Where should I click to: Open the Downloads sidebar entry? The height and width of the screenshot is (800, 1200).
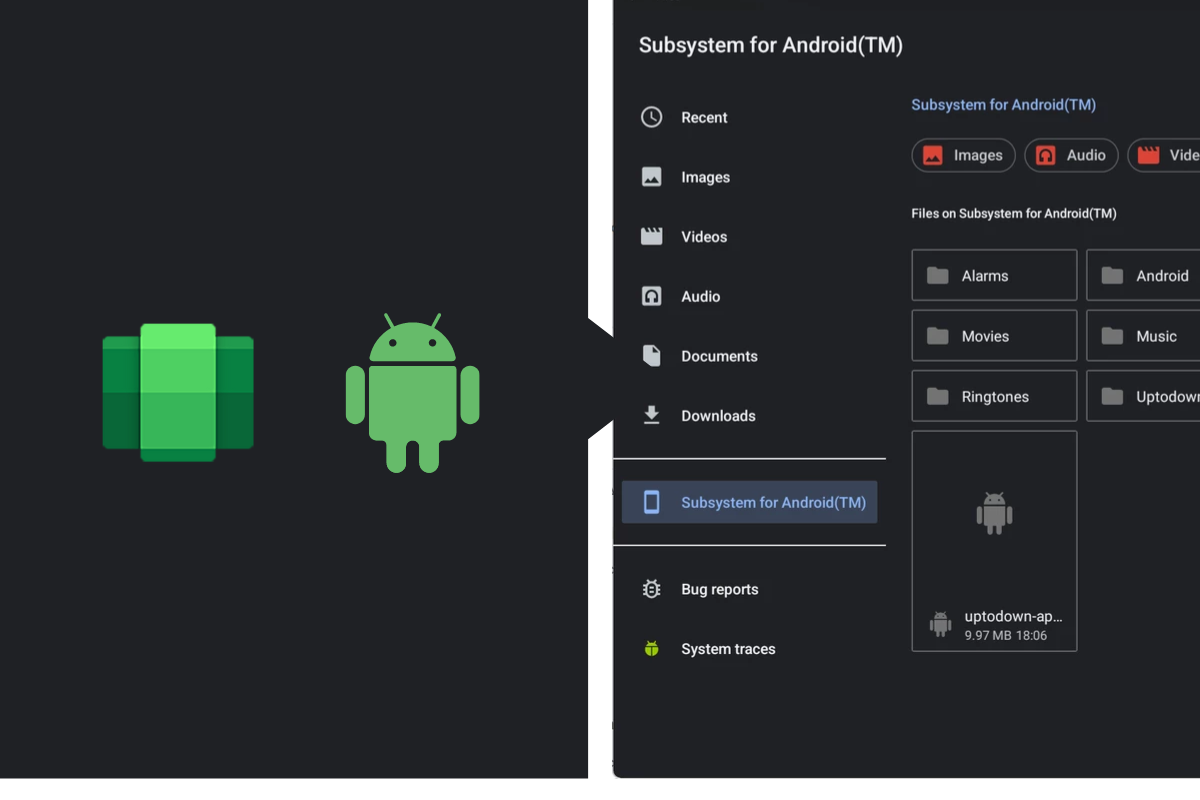point(718,416)
